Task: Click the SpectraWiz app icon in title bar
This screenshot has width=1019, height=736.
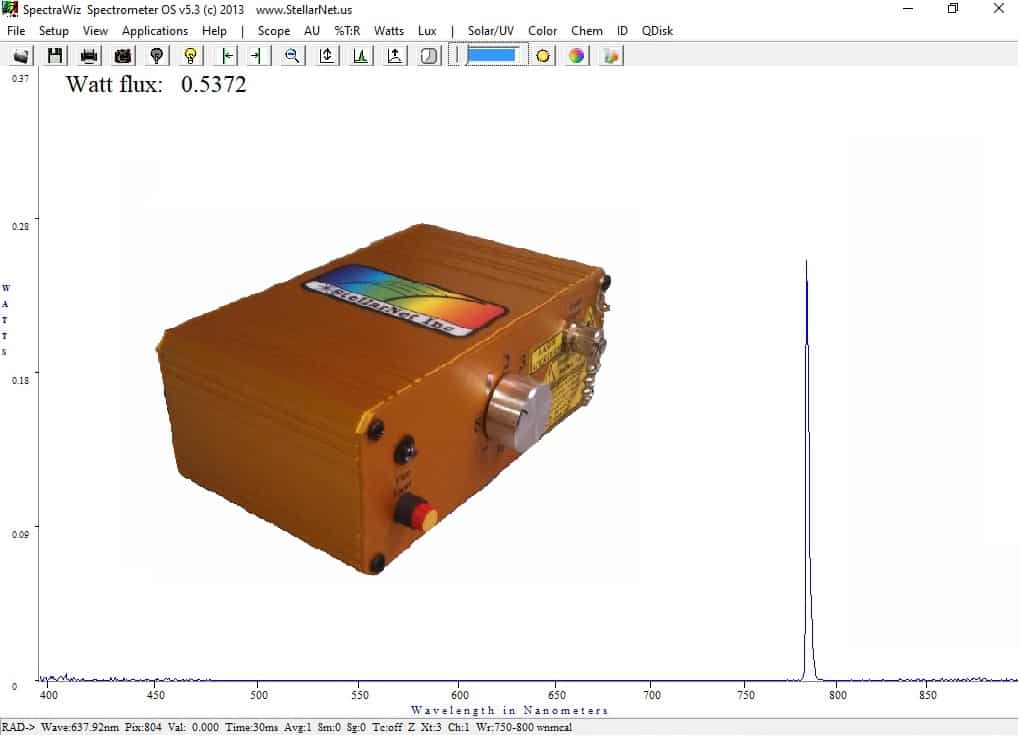Action: tap(10, 9)
